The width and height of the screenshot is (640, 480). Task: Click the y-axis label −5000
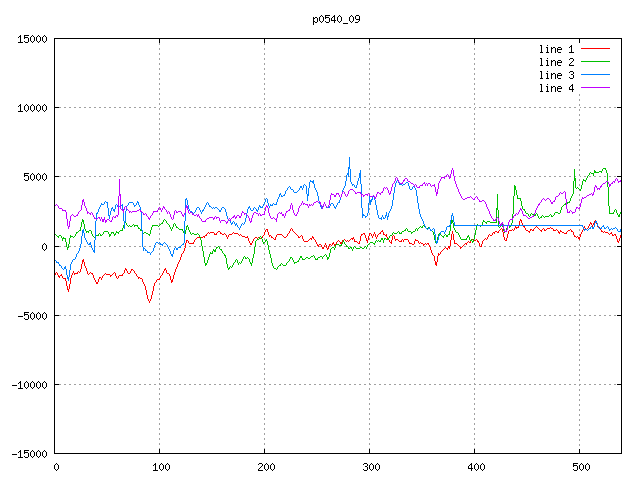tap(32, 316)
